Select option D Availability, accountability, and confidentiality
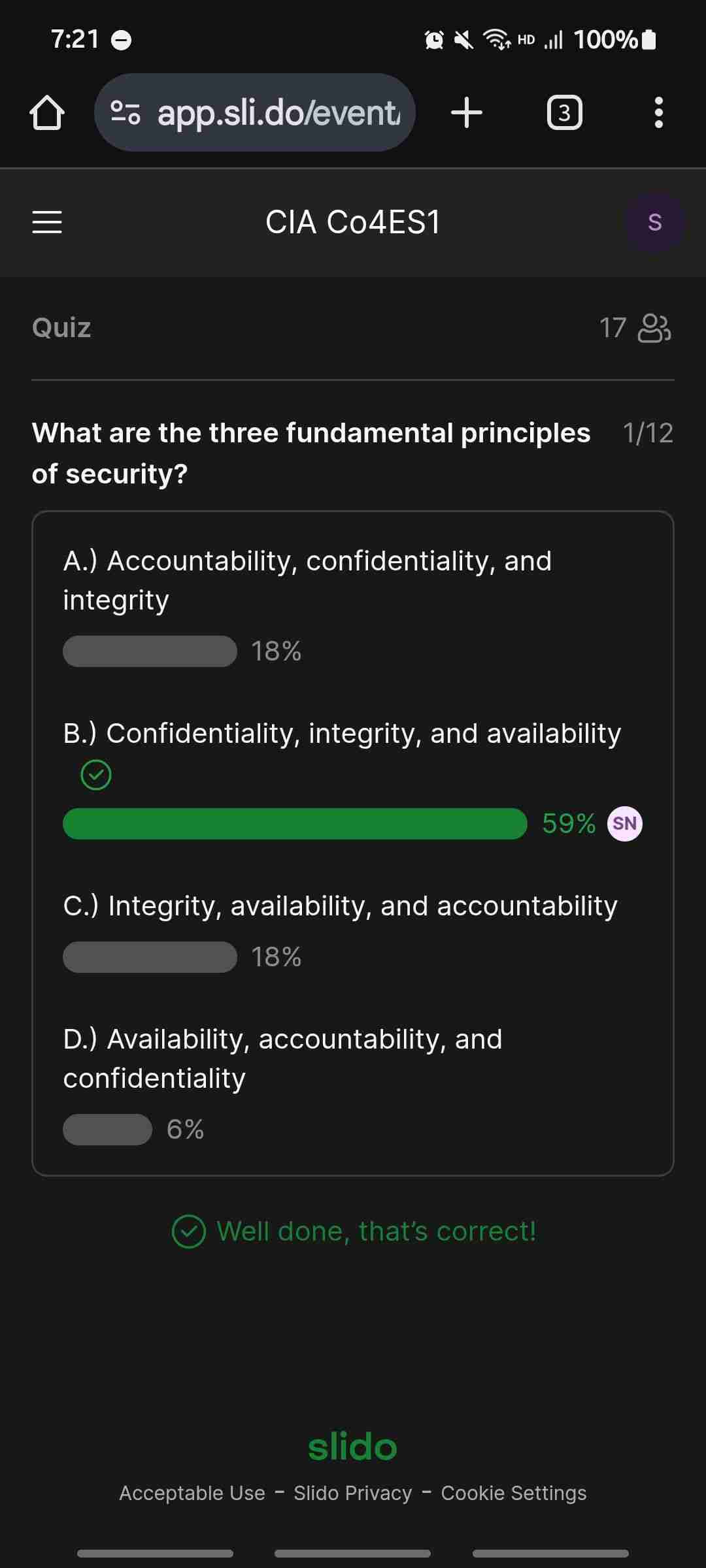706x1568 pixels. click(282, 1058)
